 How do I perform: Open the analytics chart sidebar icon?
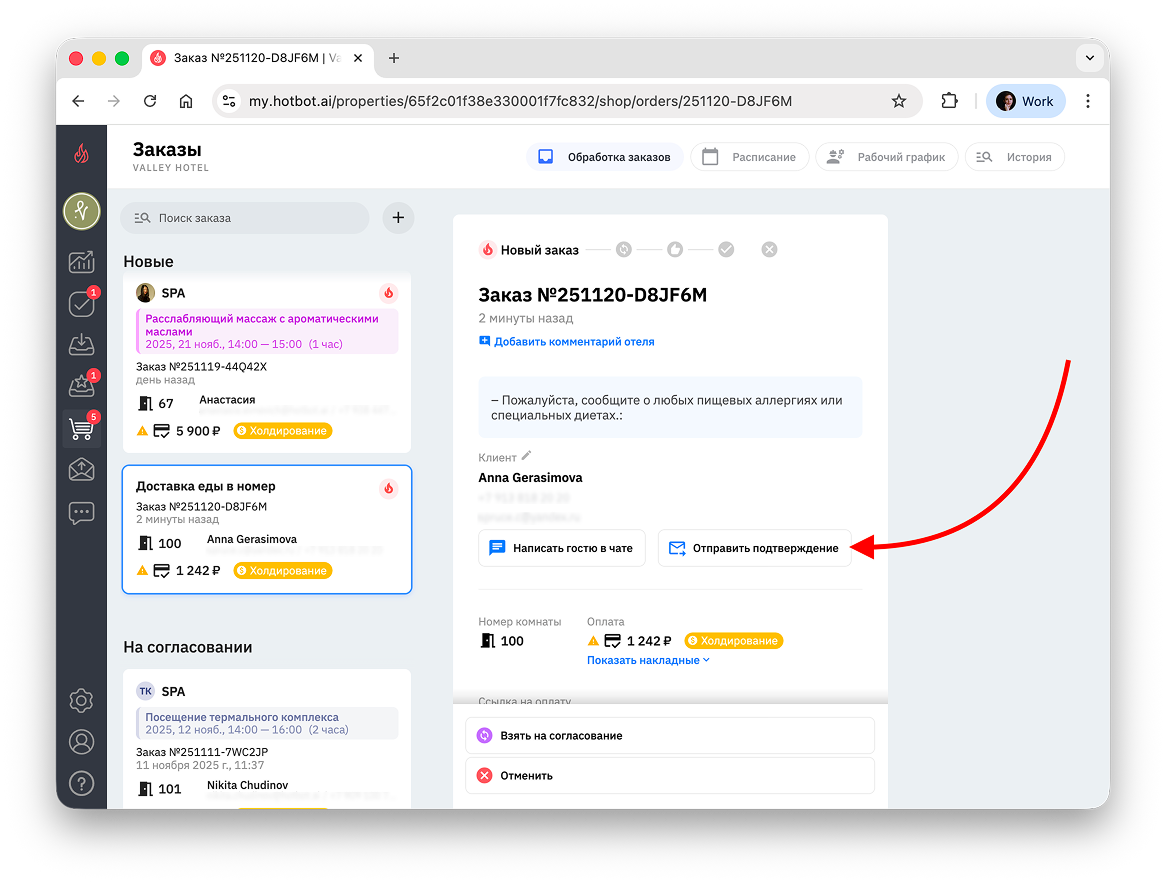(x=81, y=262)
